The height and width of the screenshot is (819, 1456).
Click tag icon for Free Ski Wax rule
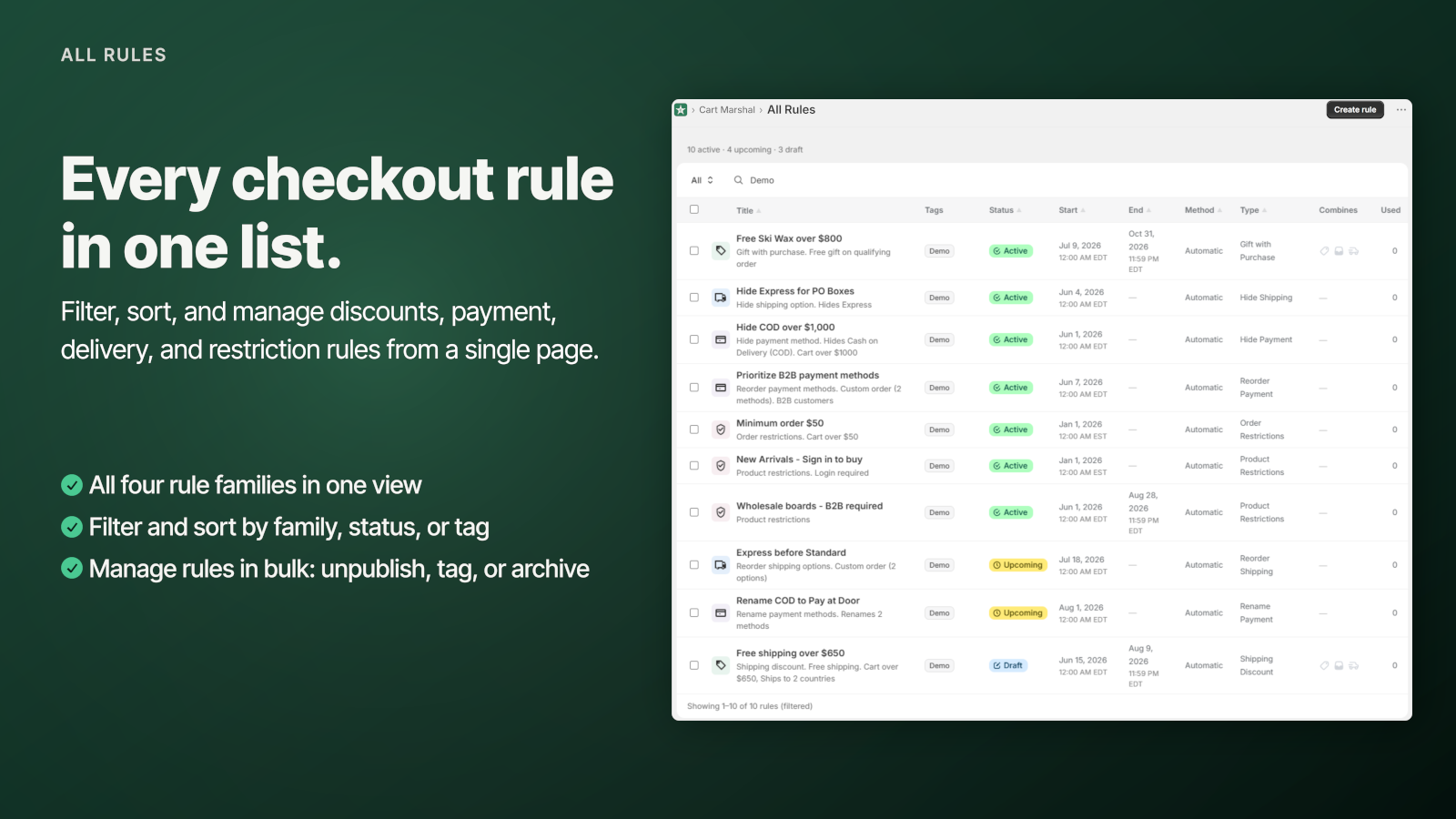[721, 251]
